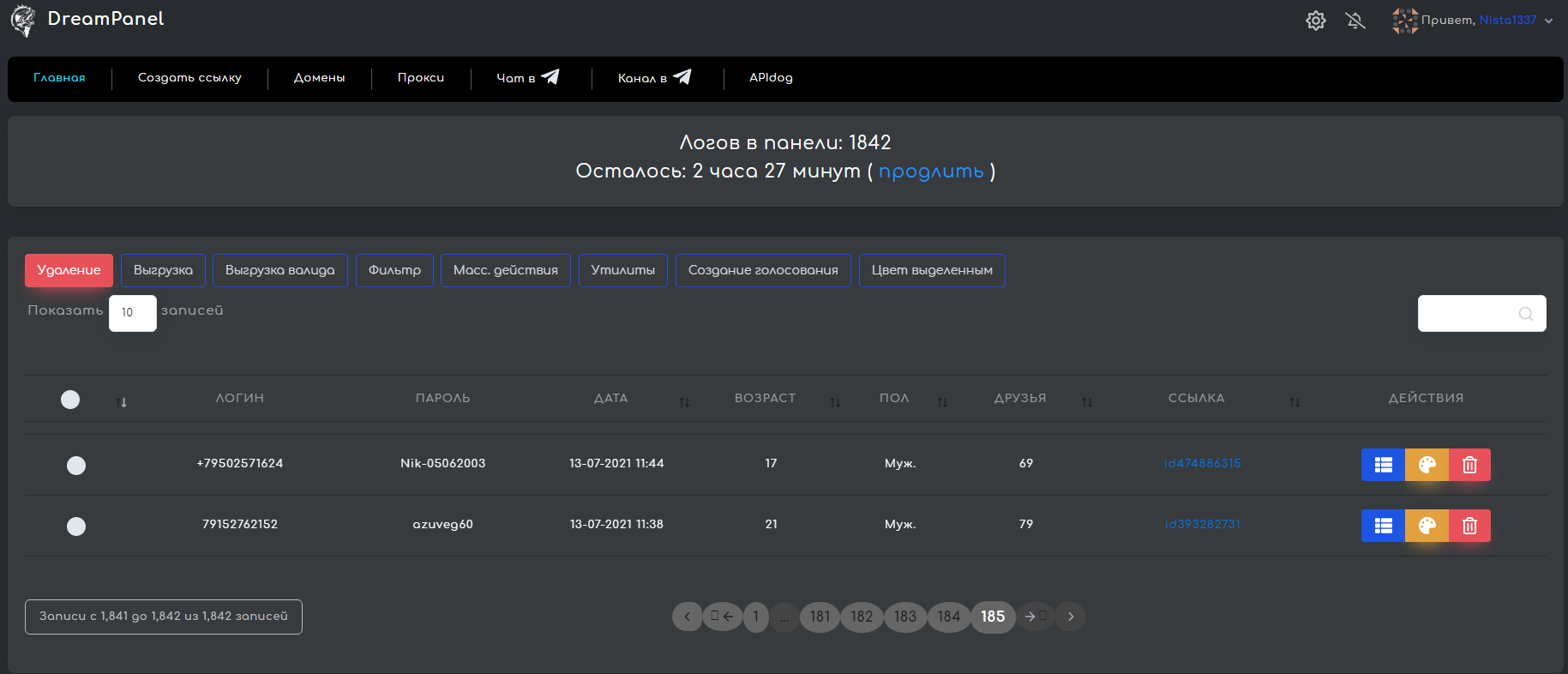Open settings via the gear icon

point(1315,21)
